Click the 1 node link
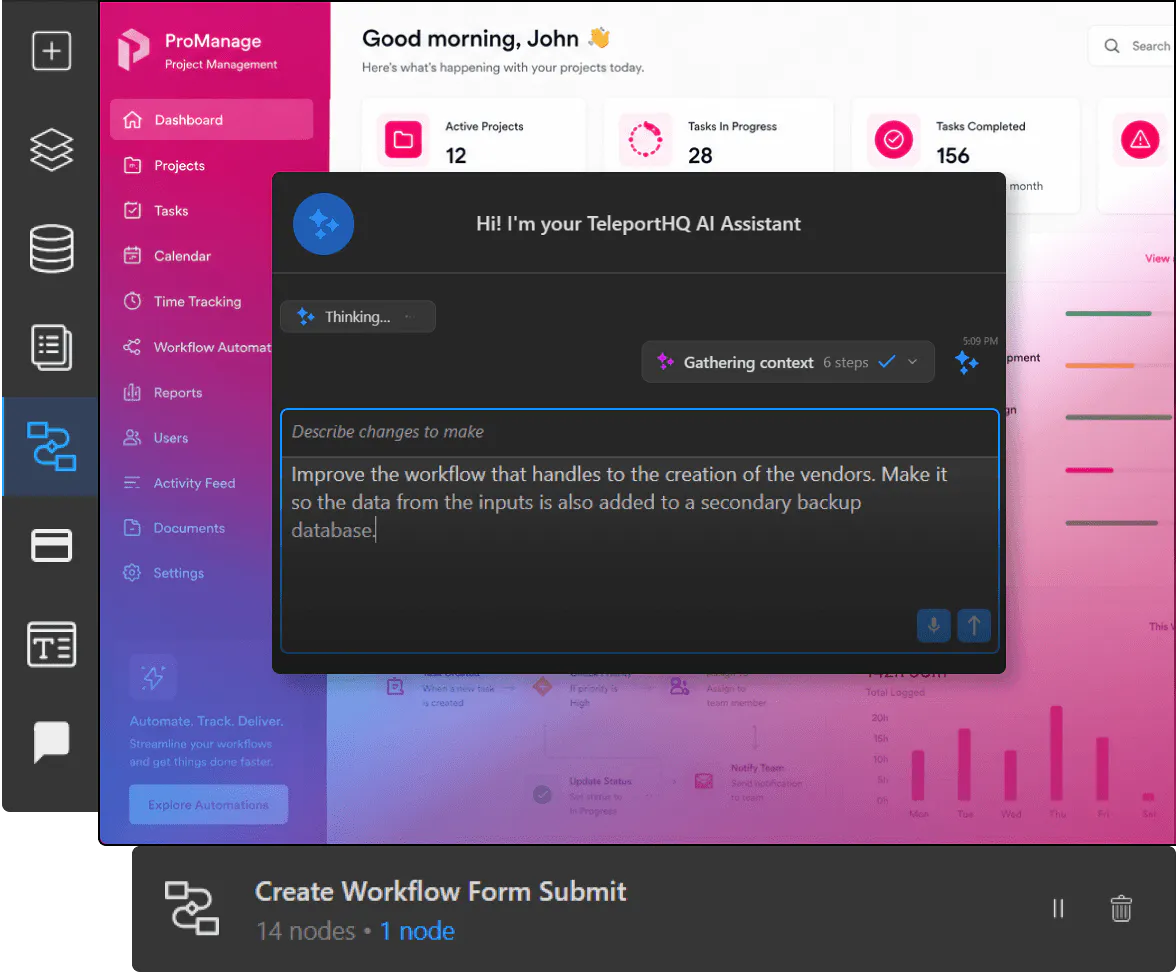Viewport: 1176px width, 972px height. tap(417, 931)
